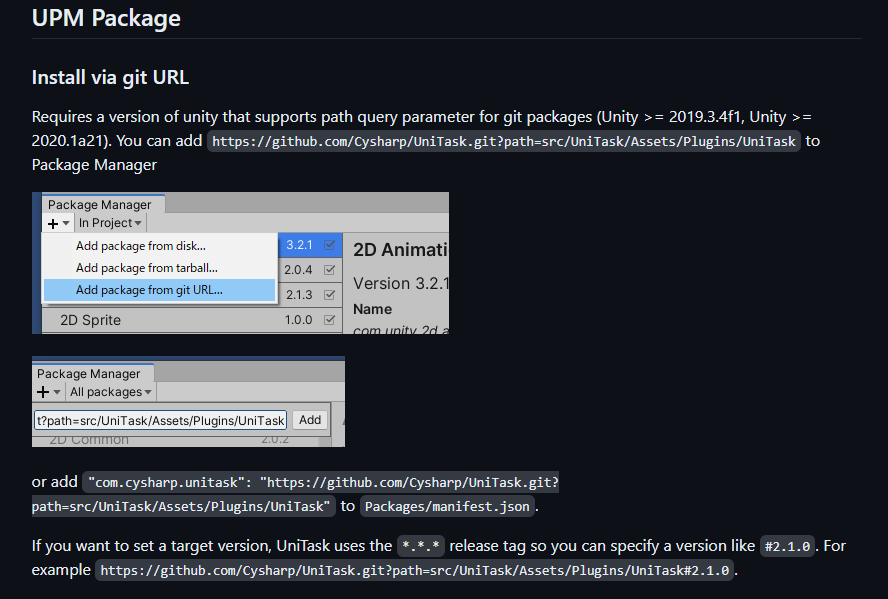Click the second Package Manager screenshot image
Image resolution: width=888 pixels, height=599 pixels.
coord(188,401)
